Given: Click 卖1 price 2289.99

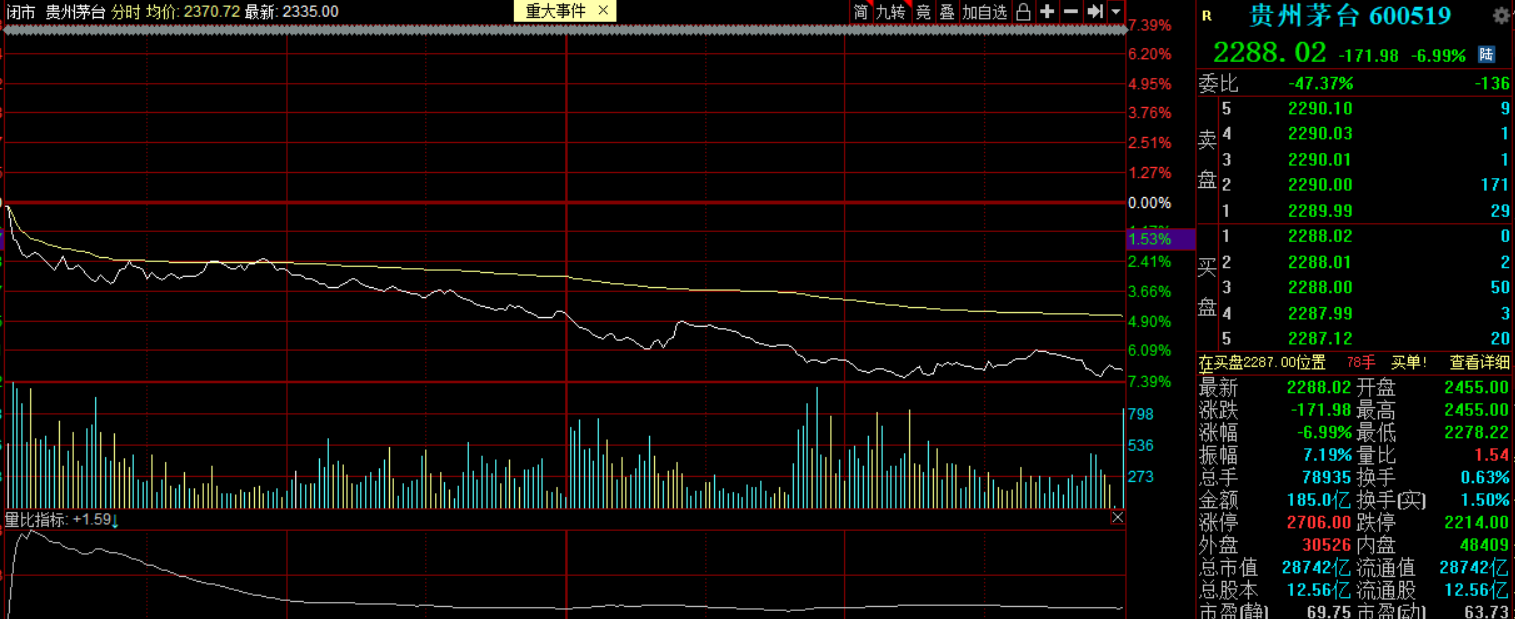Looking at the screenshot, I should (x=1319, y=210).
